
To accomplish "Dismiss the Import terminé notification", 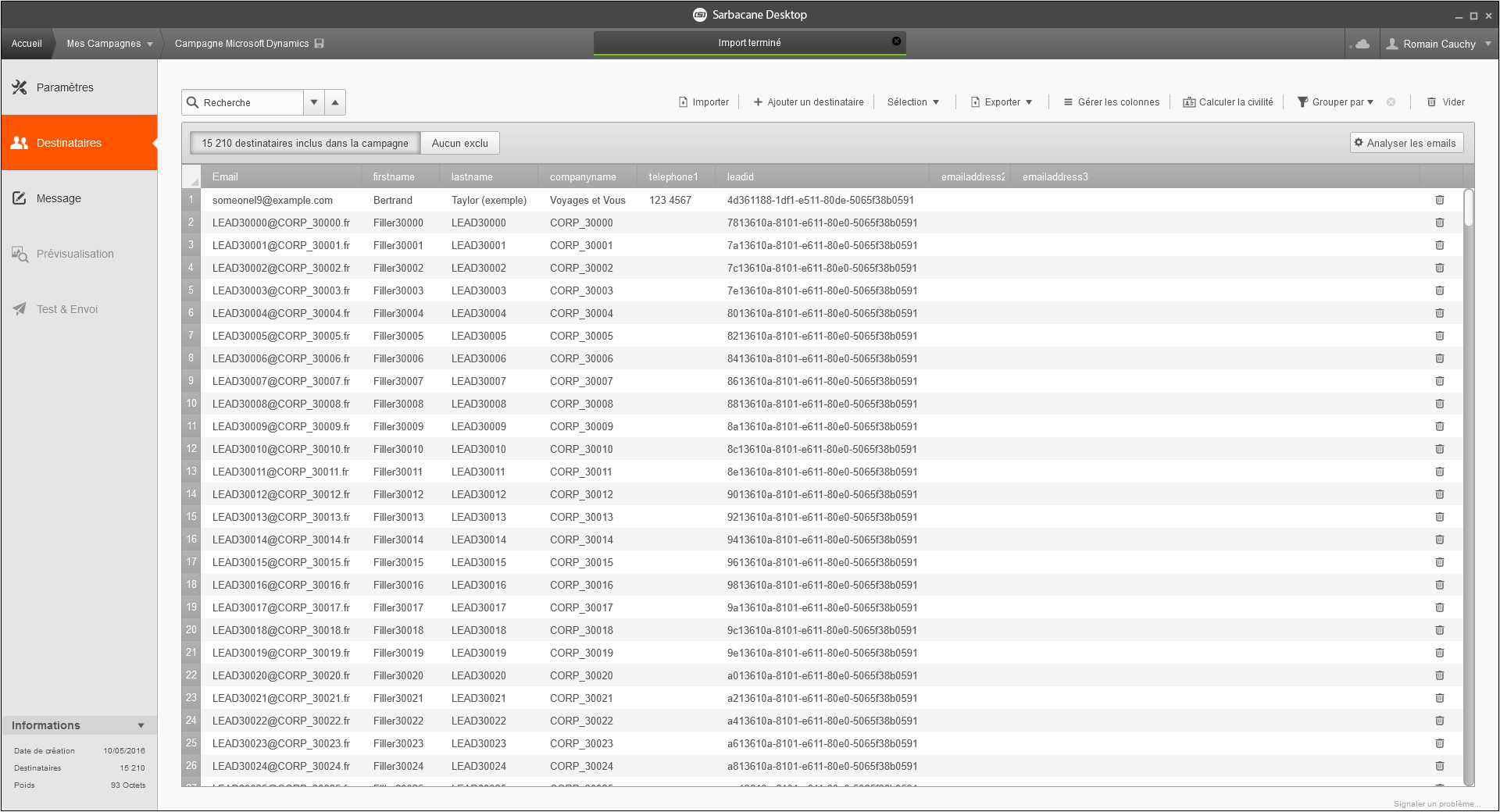I will [x=896, y=41].
